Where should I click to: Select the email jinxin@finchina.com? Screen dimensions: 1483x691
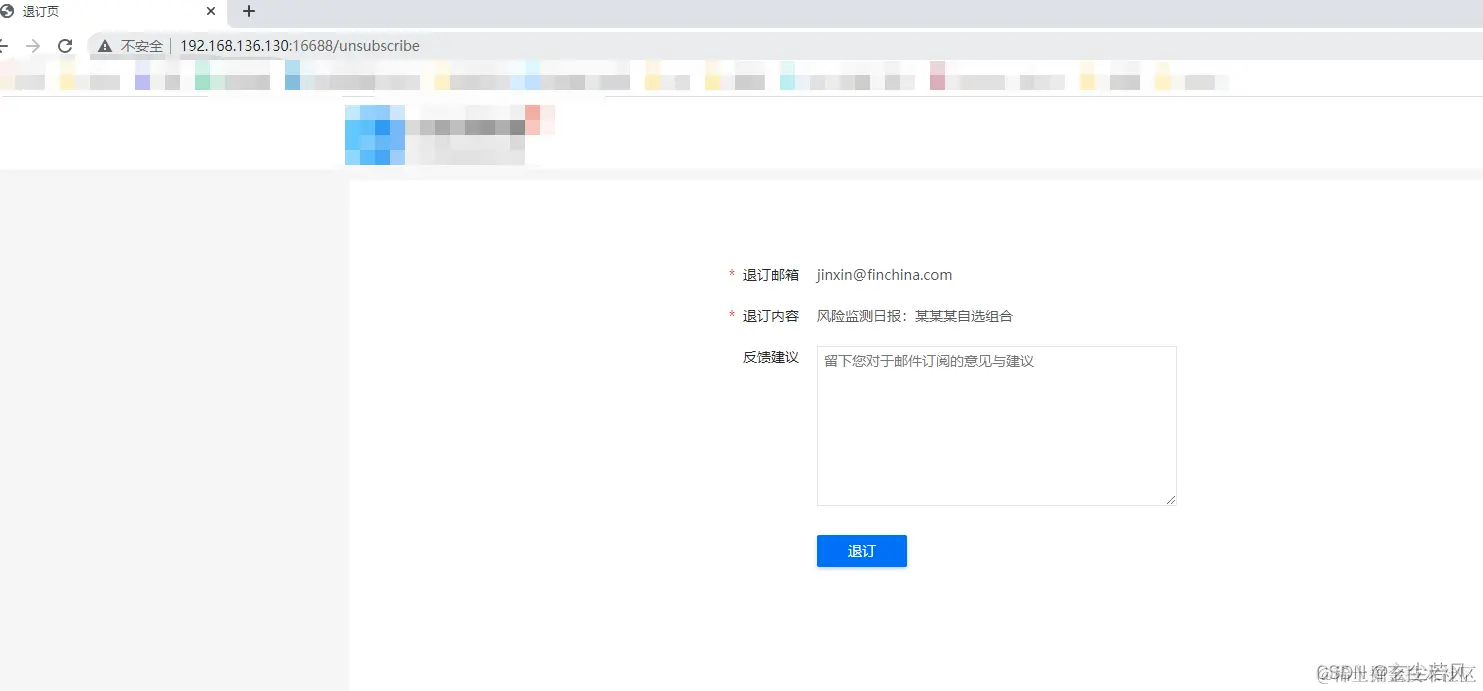tap(884, 274)
